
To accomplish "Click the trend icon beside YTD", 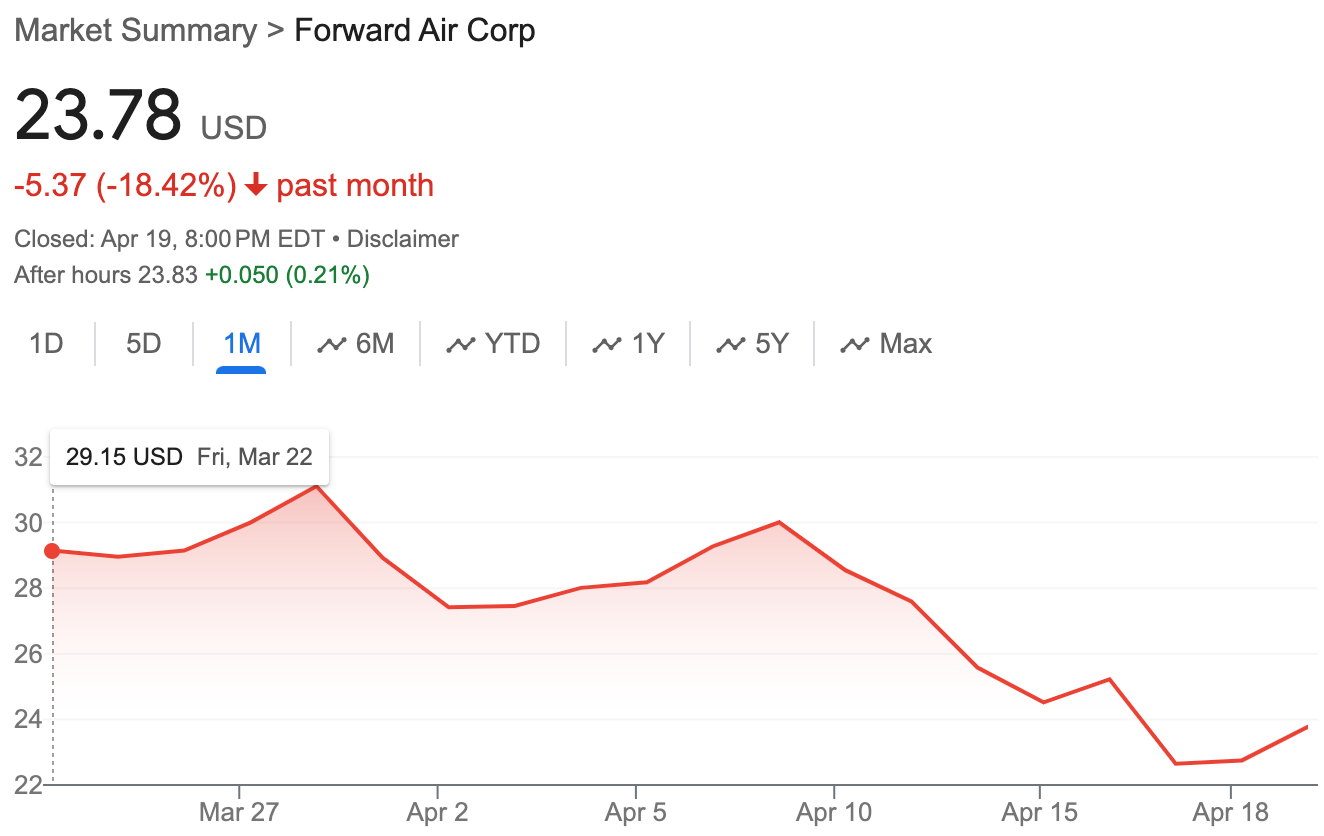I will [460, 345].
